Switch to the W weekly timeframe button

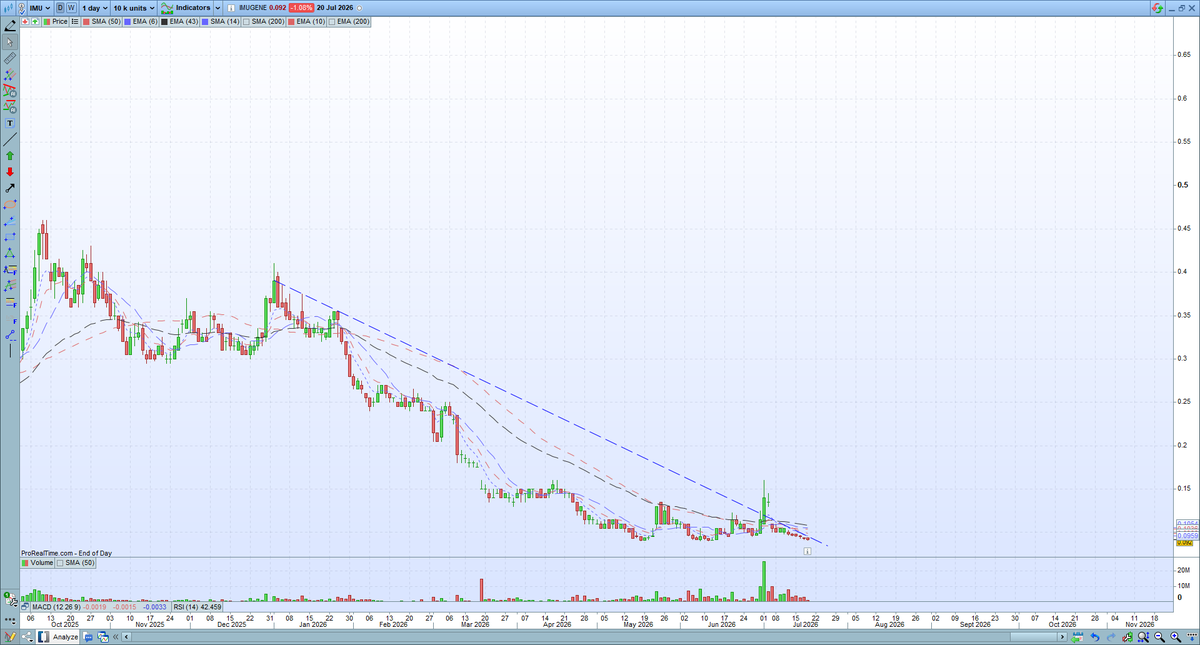(x=71, y=8)
